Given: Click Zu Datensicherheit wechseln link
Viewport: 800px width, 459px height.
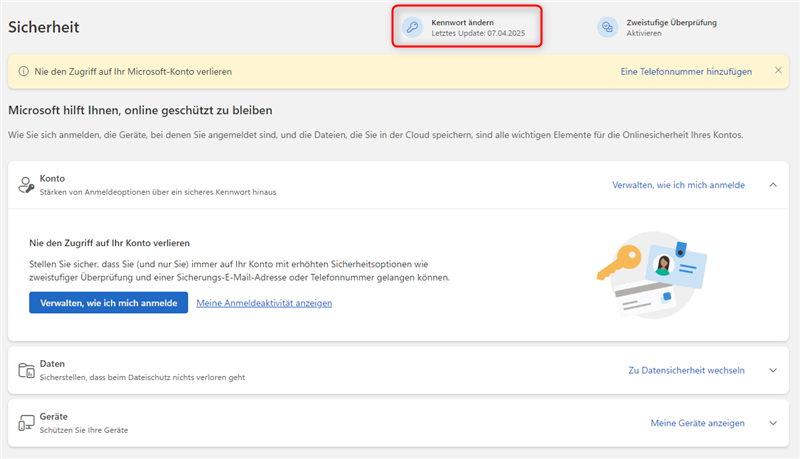Looking at the screenshot, I should coord(686,370).
